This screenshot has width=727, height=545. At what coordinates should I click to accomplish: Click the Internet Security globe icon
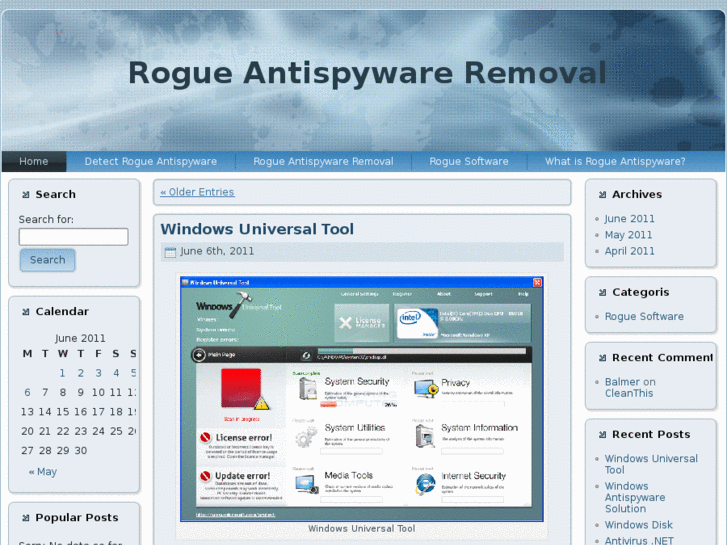425,484
